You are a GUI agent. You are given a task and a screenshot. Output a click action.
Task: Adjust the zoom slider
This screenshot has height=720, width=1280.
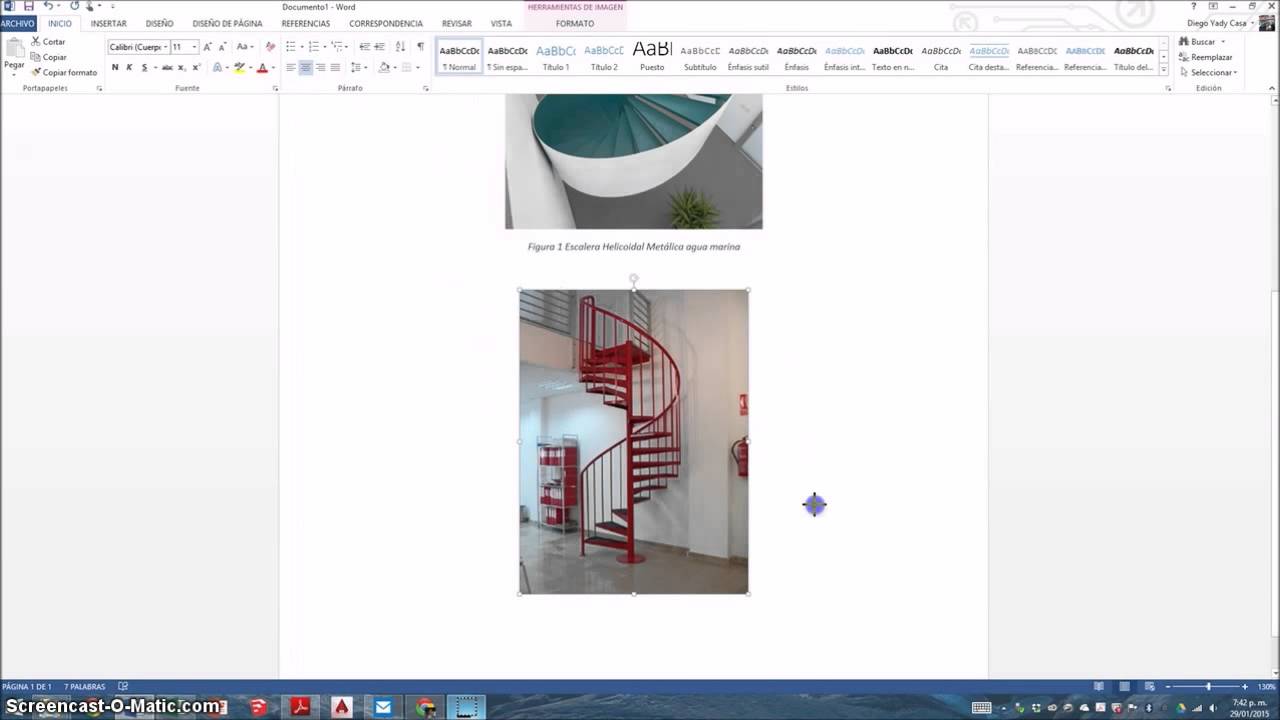[x=1208, y=687]
